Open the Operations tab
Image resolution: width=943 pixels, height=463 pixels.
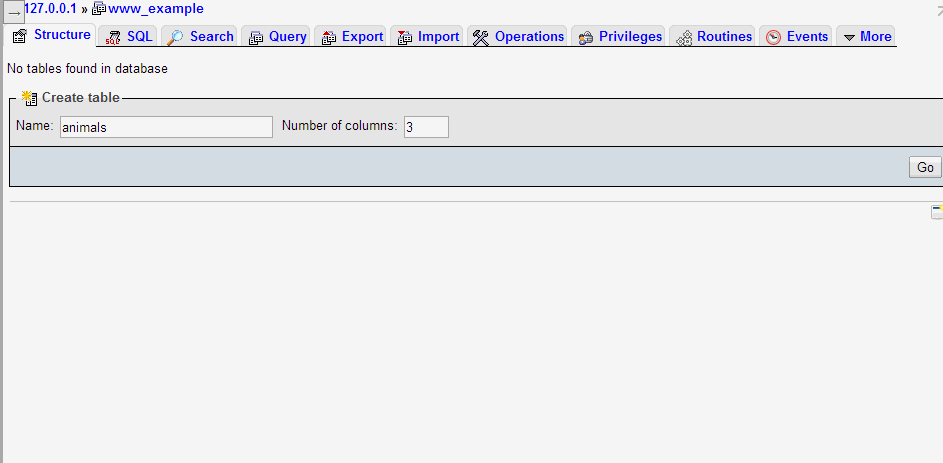518,37
